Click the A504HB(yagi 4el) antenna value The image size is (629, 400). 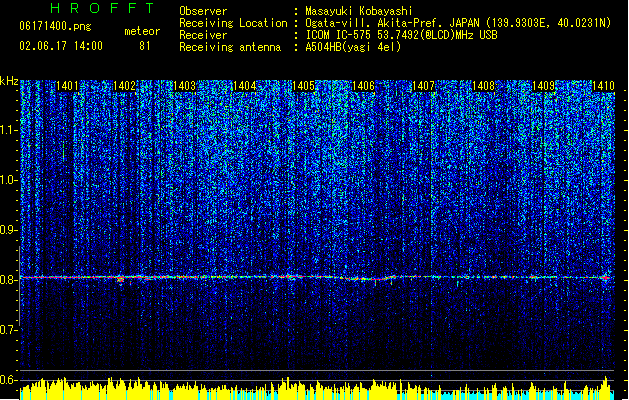click(353, 47)
